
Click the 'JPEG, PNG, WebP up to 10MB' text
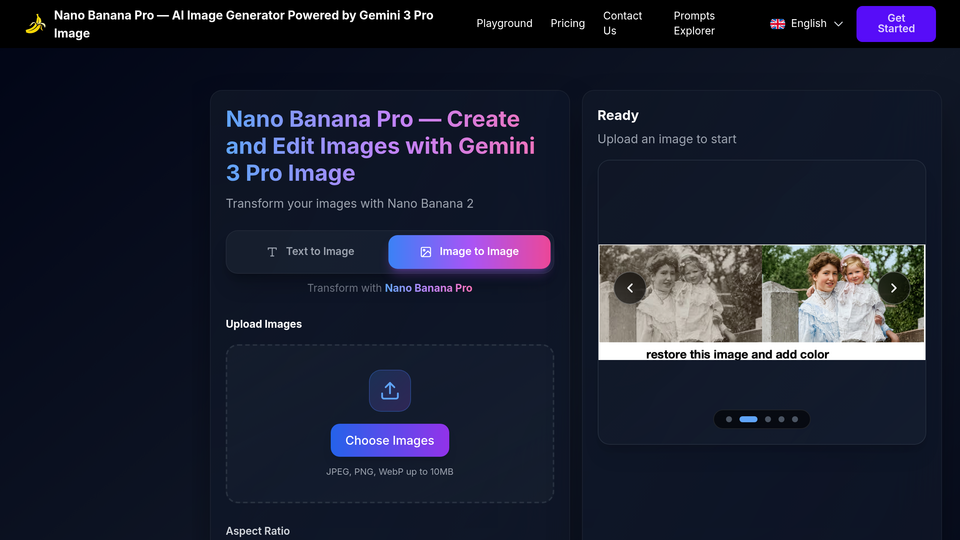(390, 471)
